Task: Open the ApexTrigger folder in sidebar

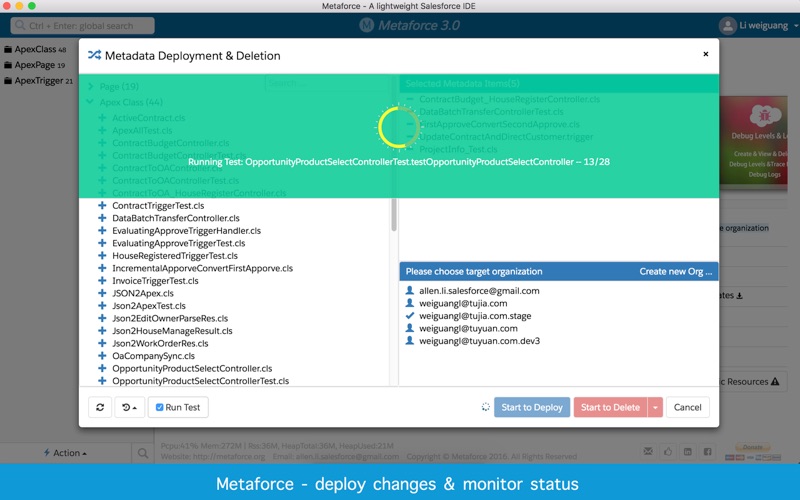Action: tap(38, 81)
